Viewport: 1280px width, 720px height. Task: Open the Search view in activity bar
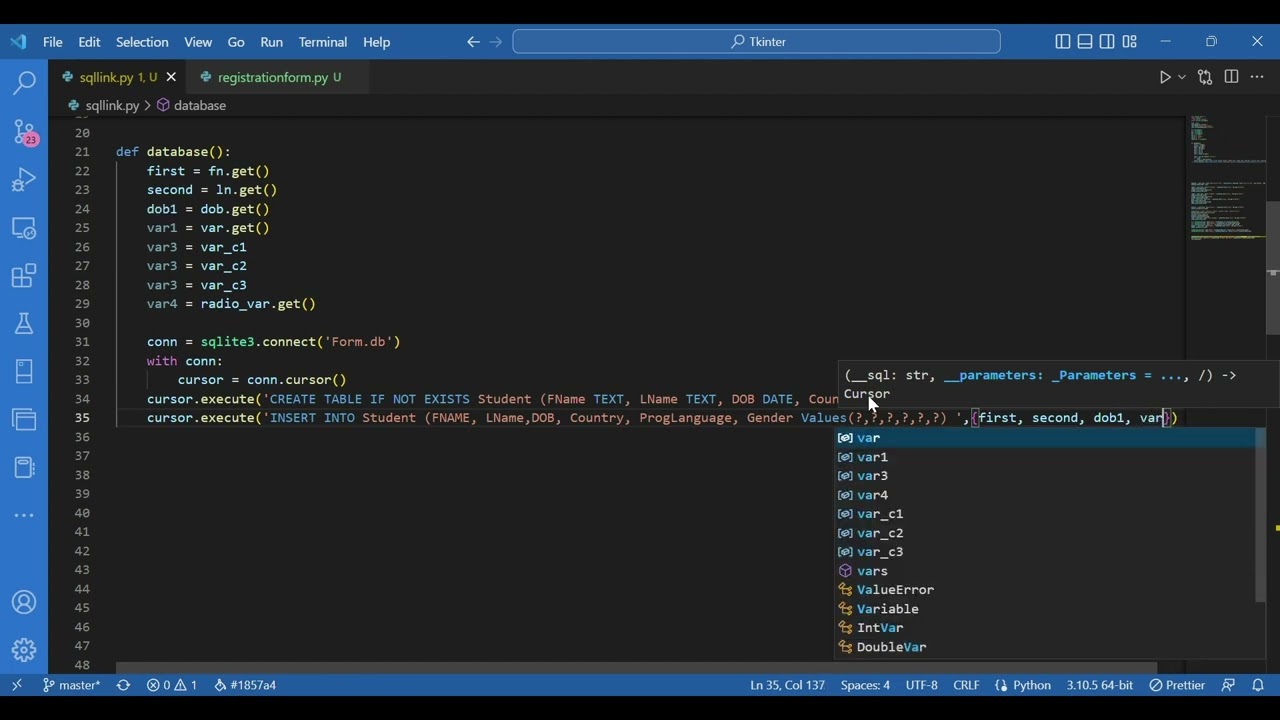[24, 82]
